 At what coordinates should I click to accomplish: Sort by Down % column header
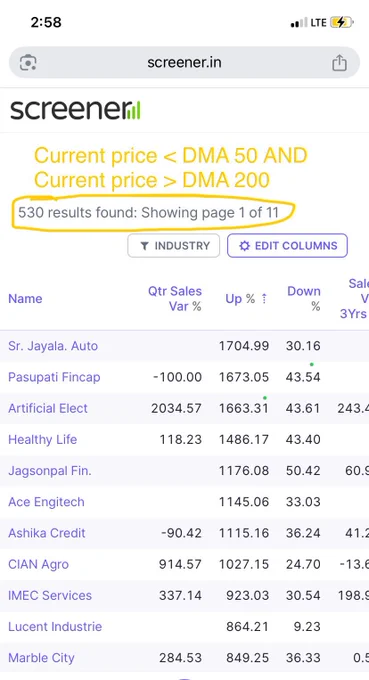pyautogui.click(x=304, y=299)
